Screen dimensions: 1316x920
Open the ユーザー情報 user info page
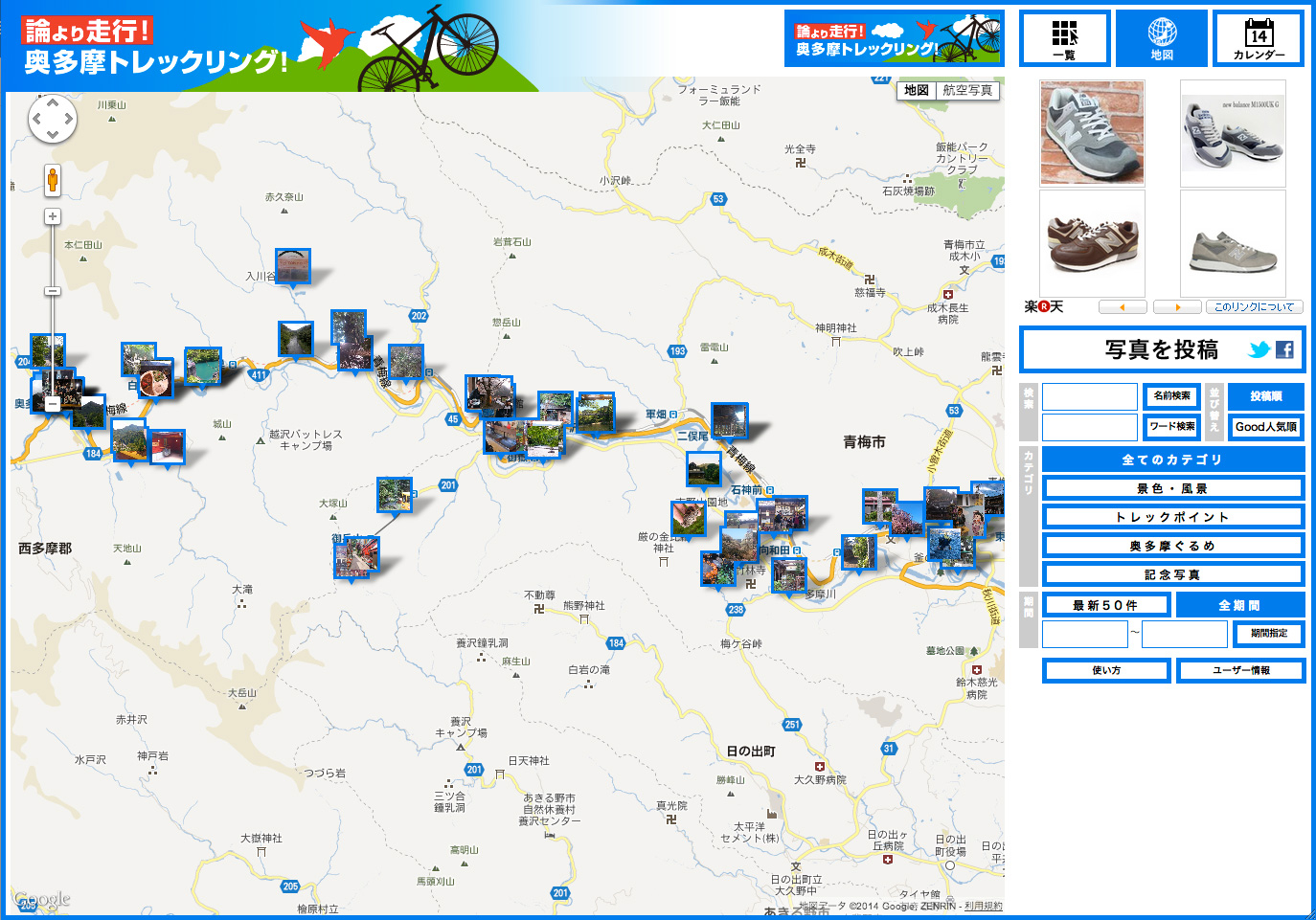[x=1240, y=670]
